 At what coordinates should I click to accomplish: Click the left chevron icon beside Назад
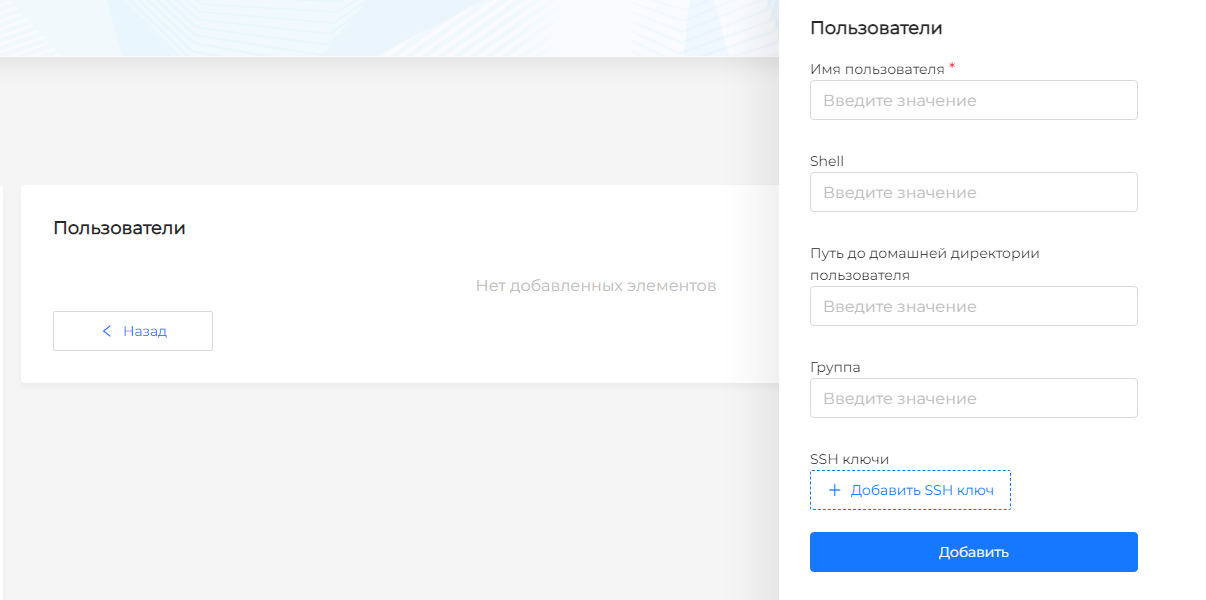point(107,331)
